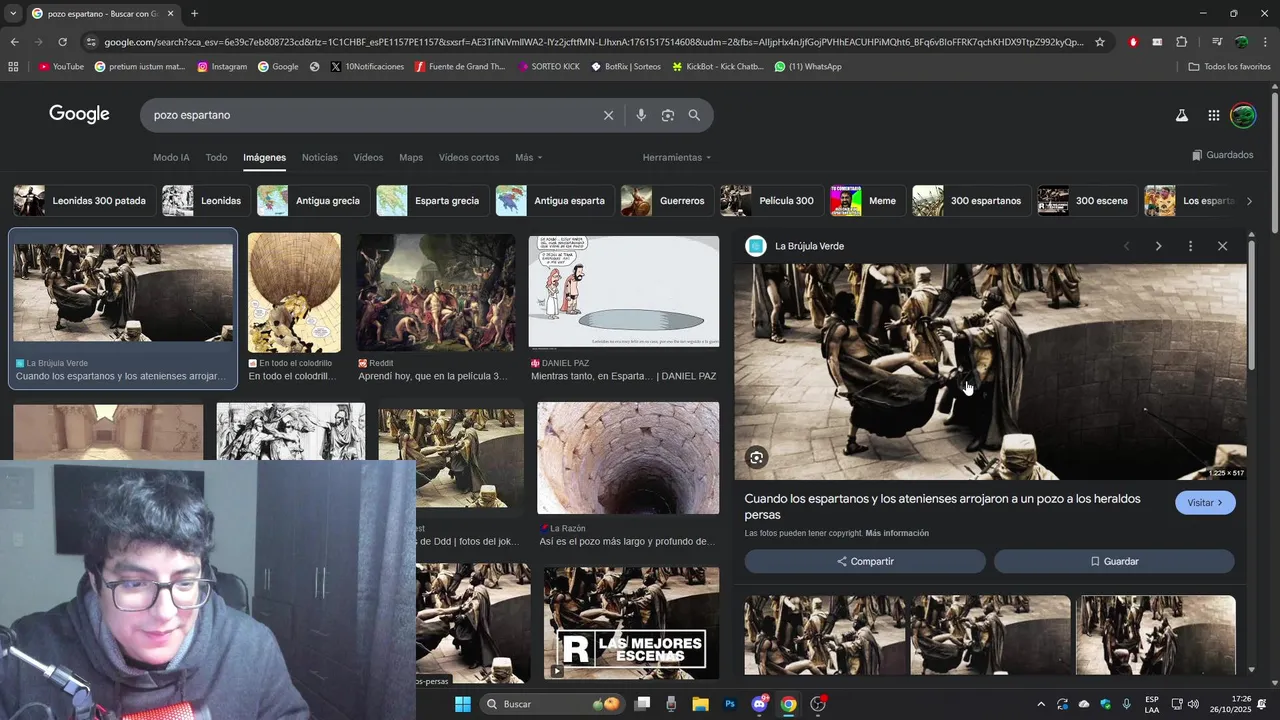
Task: Open YouTube bookmark
Action: (x=61, y=67)
